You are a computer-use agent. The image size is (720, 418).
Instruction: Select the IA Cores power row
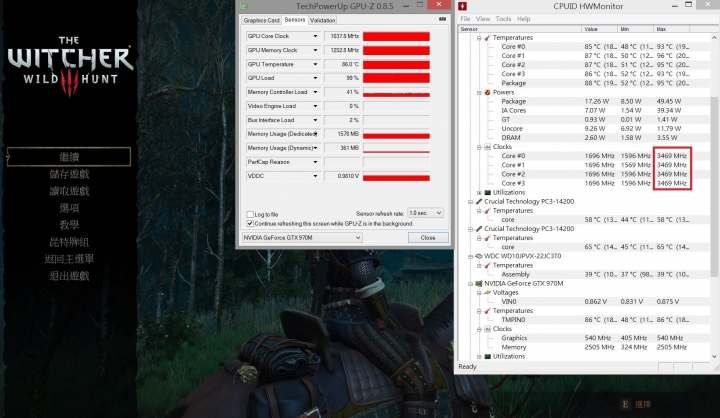click(x=584, y=110)
